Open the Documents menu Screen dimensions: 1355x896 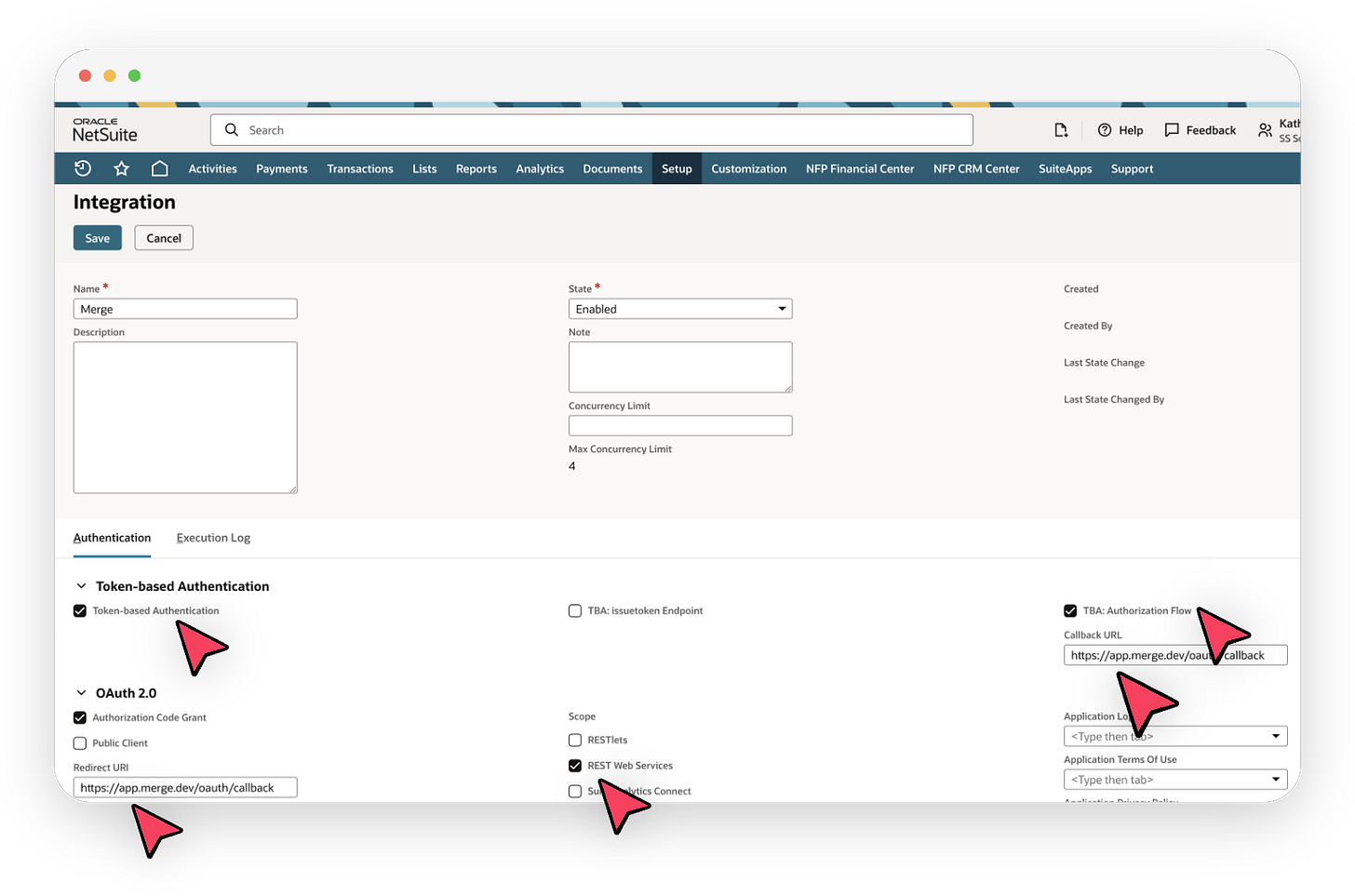coord(612,168)
